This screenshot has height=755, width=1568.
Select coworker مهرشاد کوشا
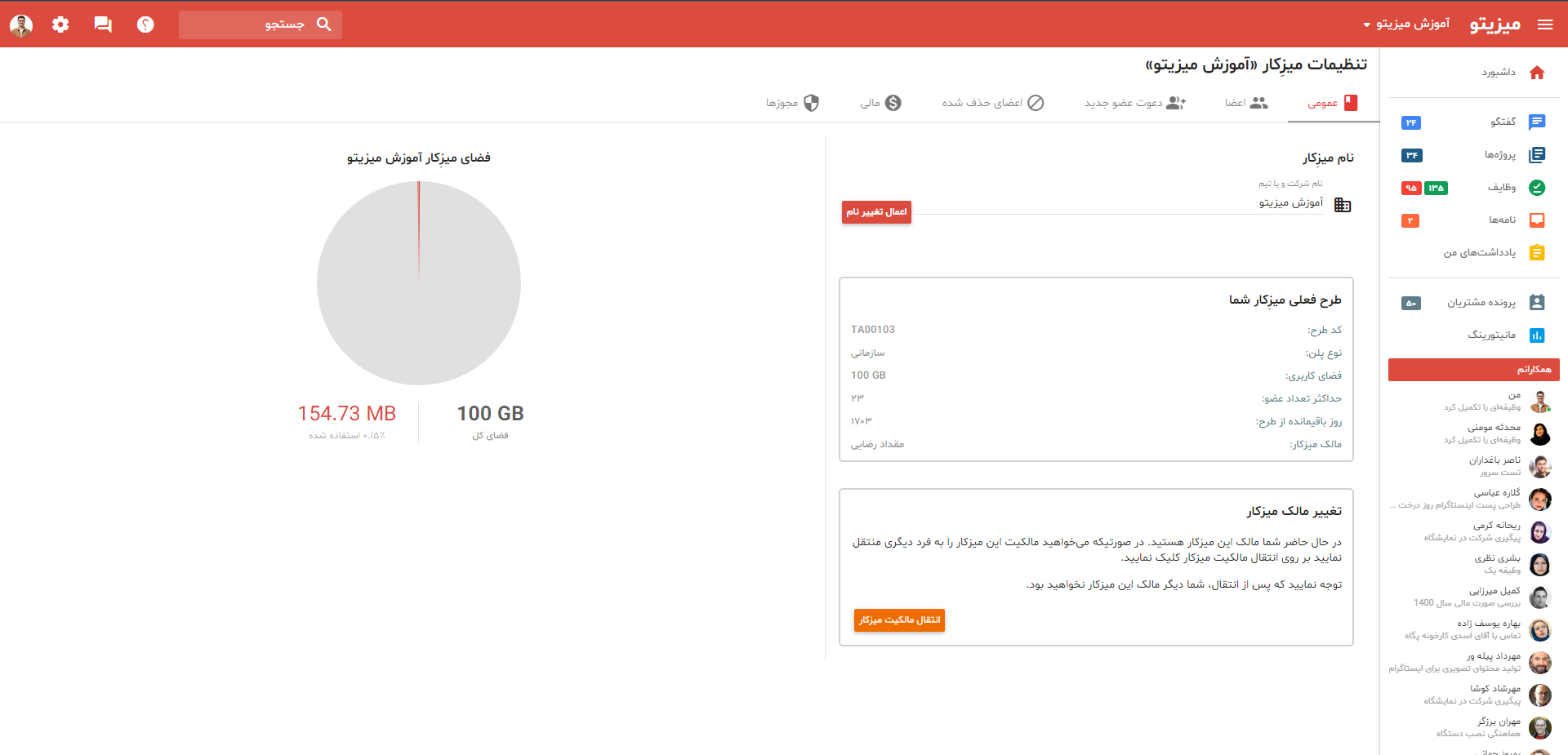pyautogui.click(x=1473, y=695)
